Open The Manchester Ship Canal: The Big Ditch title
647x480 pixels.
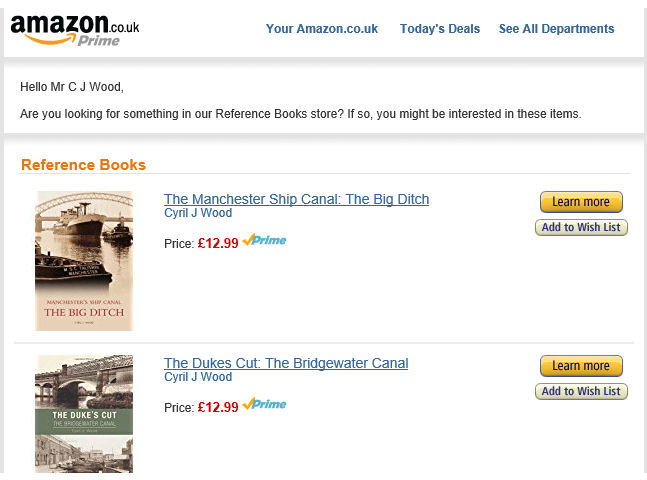click(x=296, y=199)
